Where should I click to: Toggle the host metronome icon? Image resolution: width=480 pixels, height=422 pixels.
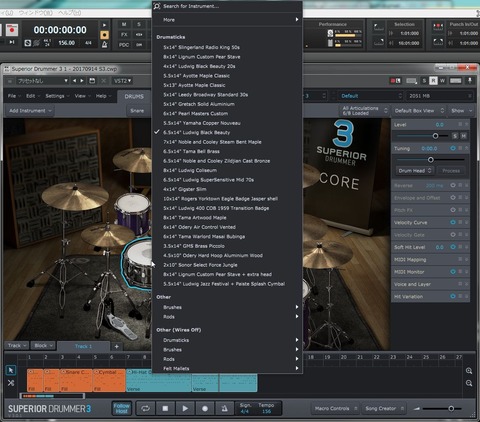click(x=105, y=44)
